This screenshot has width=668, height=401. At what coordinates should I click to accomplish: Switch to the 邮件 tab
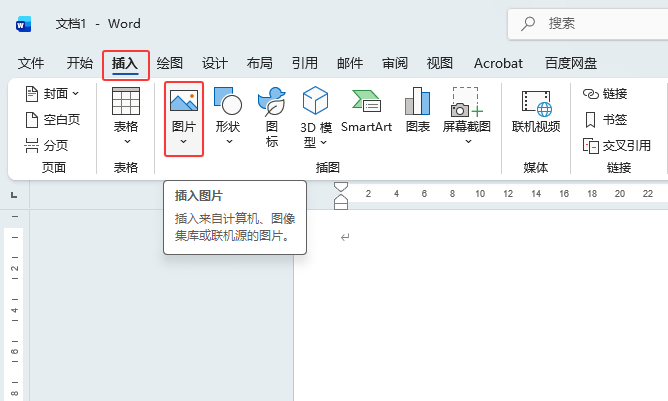350,63
